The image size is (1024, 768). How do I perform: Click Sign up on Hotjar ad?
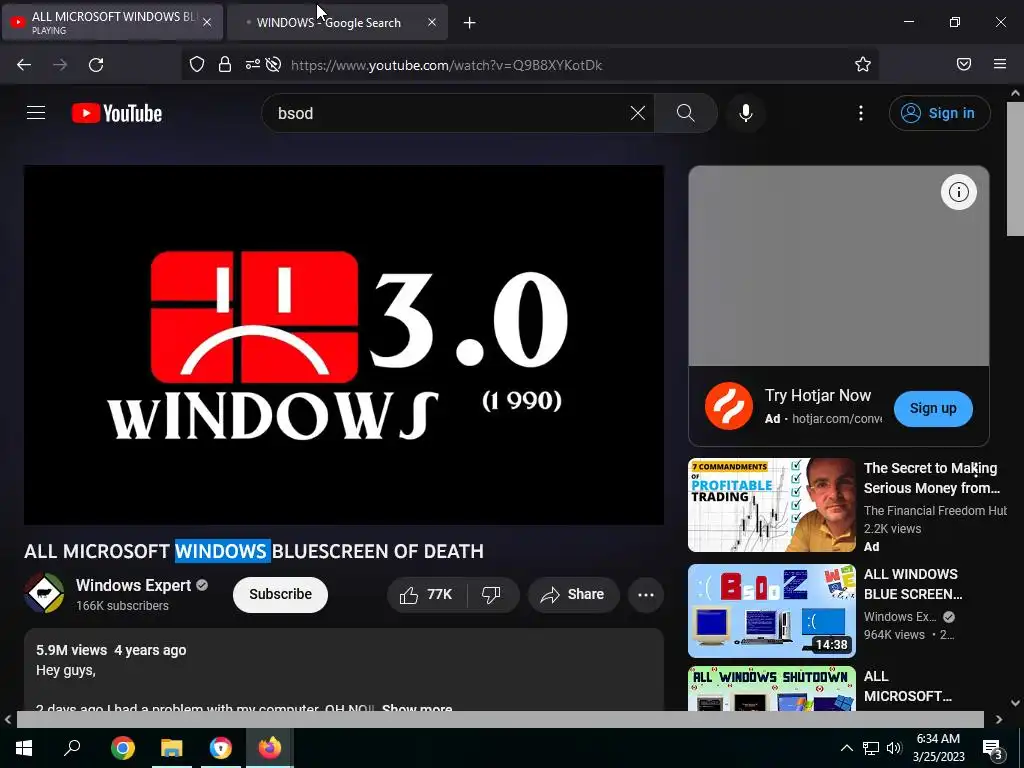pyautogui.click(x=933, y=408)
